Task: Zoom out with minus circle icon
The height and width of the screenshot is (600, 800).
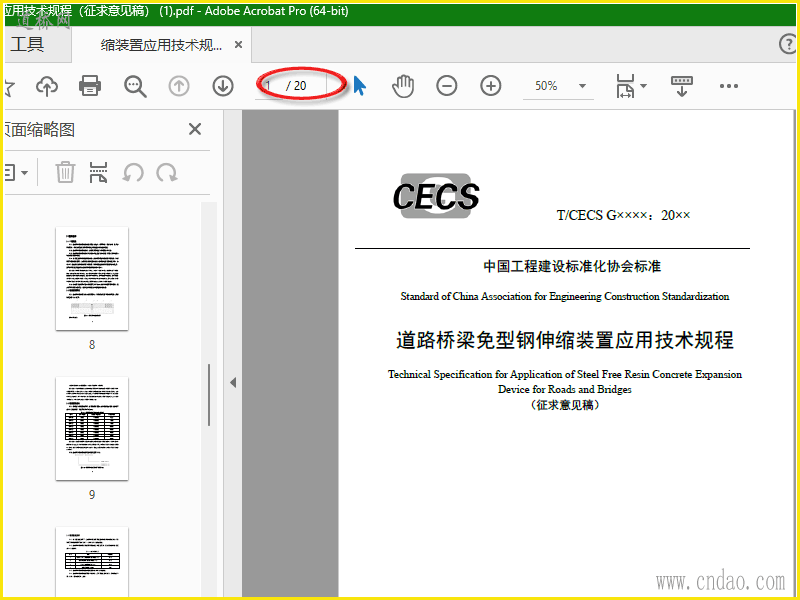Action: click(x=447, y=86)
